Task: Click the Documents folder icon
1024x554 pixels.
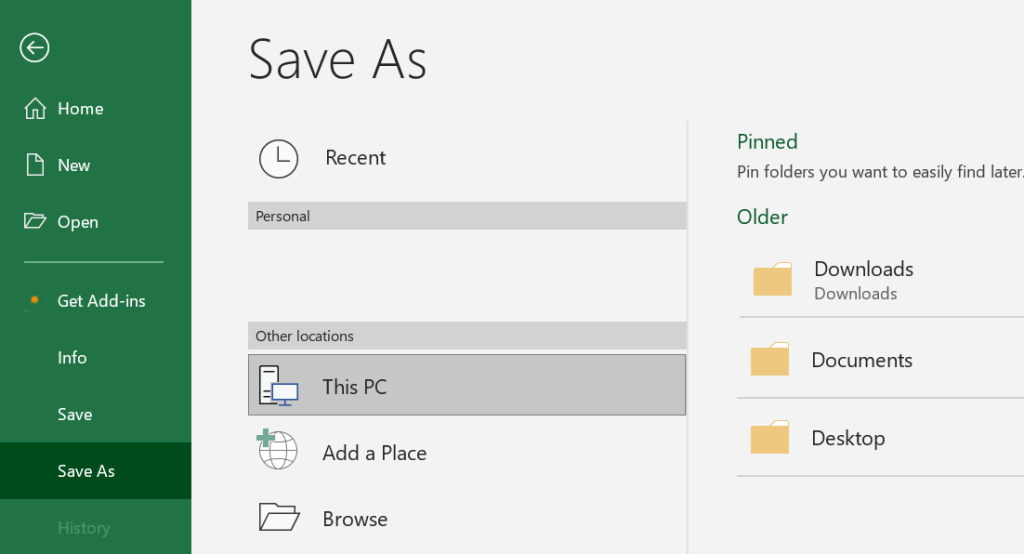Action: coord(770,360)
